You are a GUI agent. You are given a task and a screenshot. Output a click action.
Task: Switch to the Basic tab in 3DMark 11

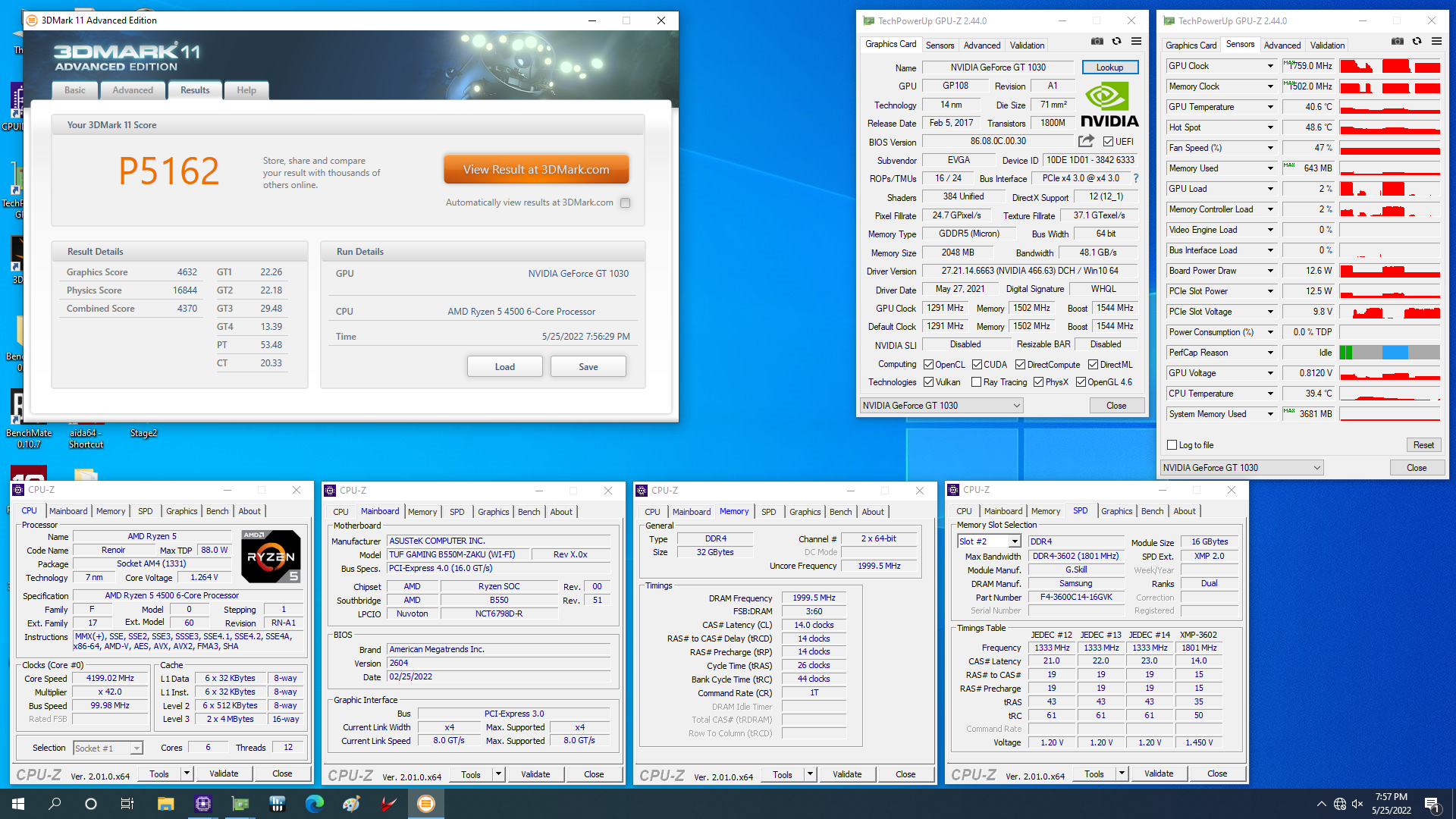[x=75, y=90]
